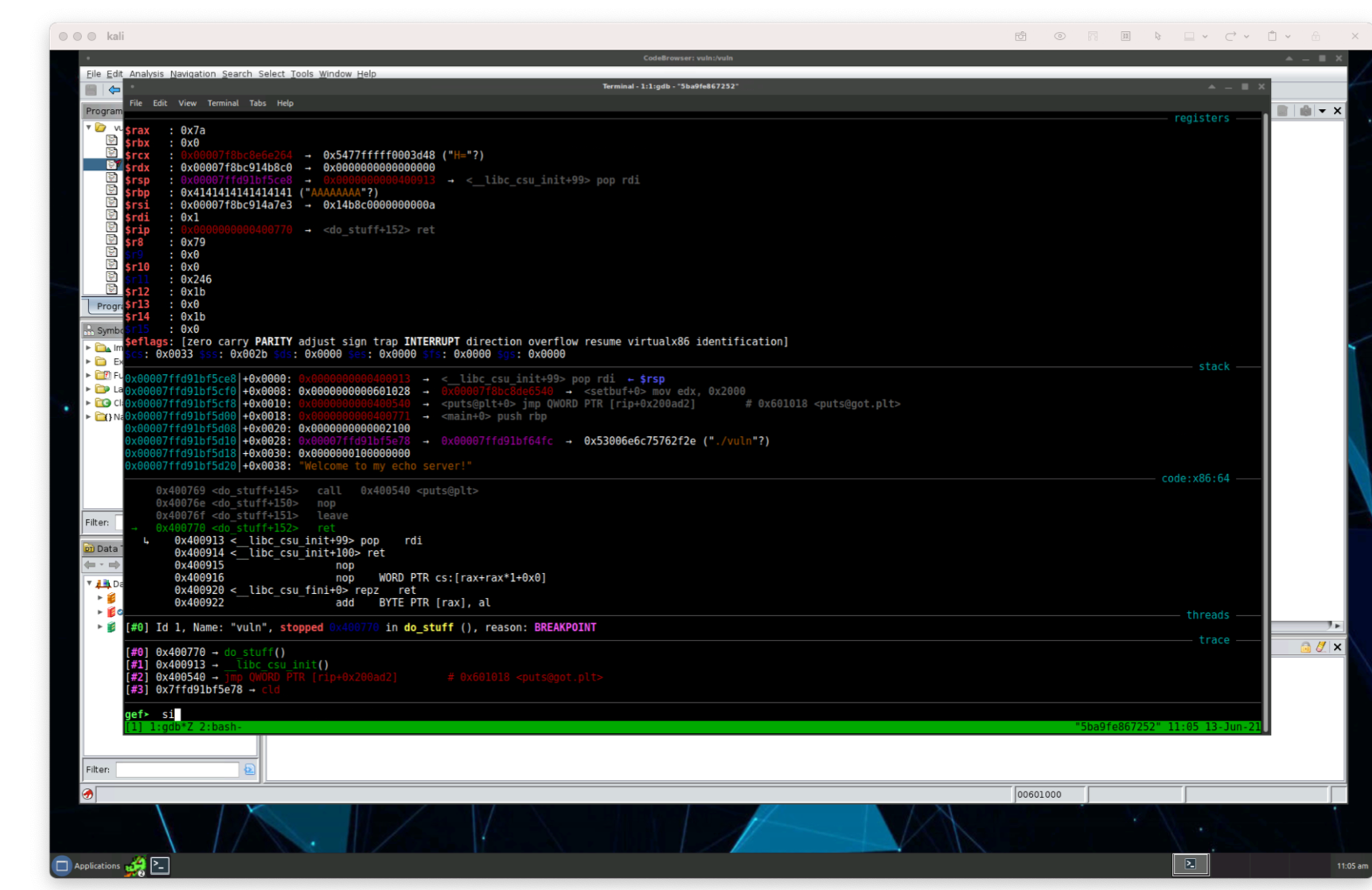Select the orange BuiltInTypes archive icon
This screenshot has width=1372, height=890.
pos(111,598)
